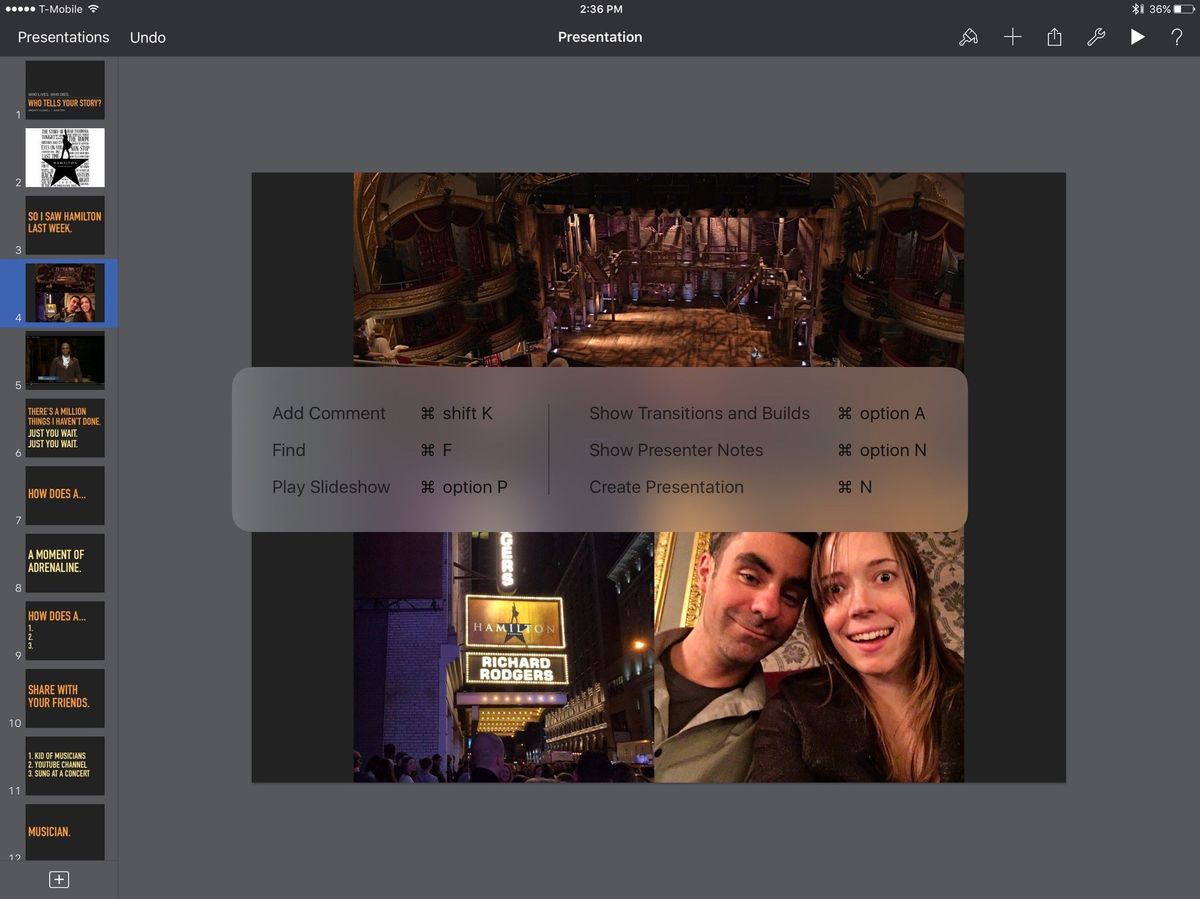Return to the Presentations browser

click(63, 37)
